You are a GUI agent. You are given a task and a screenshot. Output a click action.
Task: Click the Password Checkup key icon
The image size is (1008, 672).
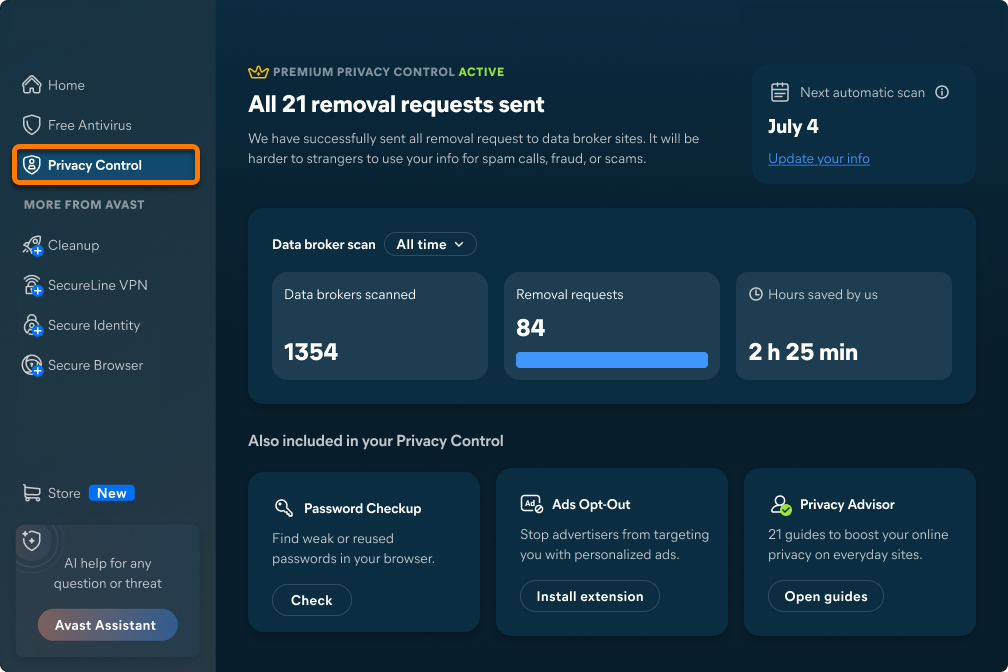pos(284,507)
